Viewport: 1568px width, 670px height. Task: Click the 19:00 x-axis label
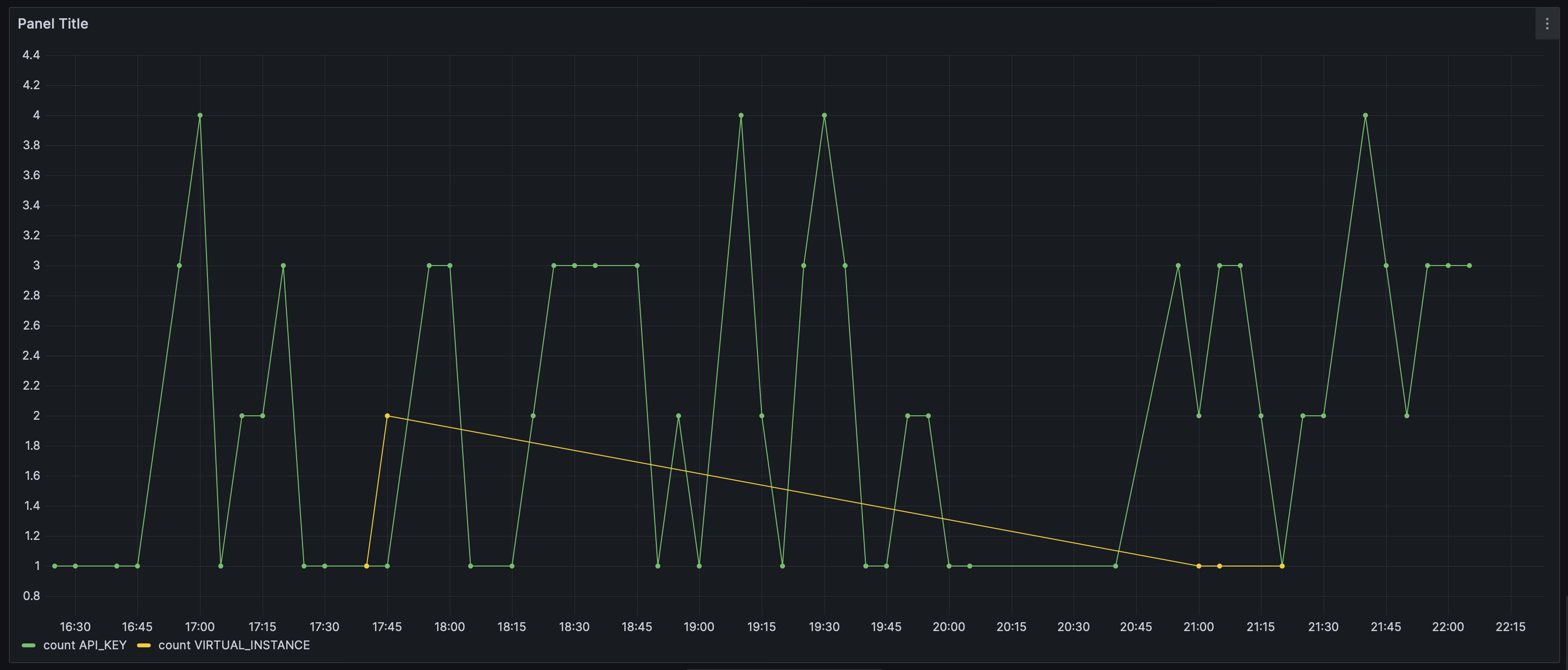point(699,626)
